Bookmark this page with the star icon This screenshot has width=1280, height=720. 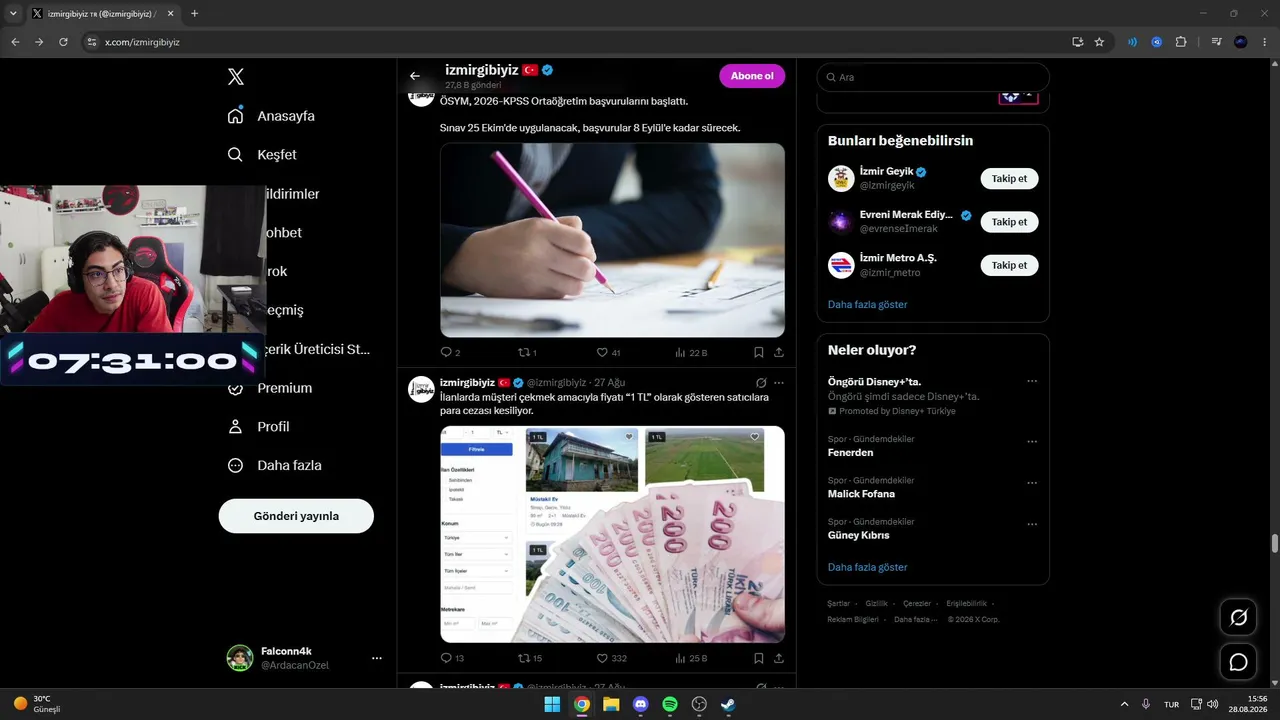click(1099, 42)
